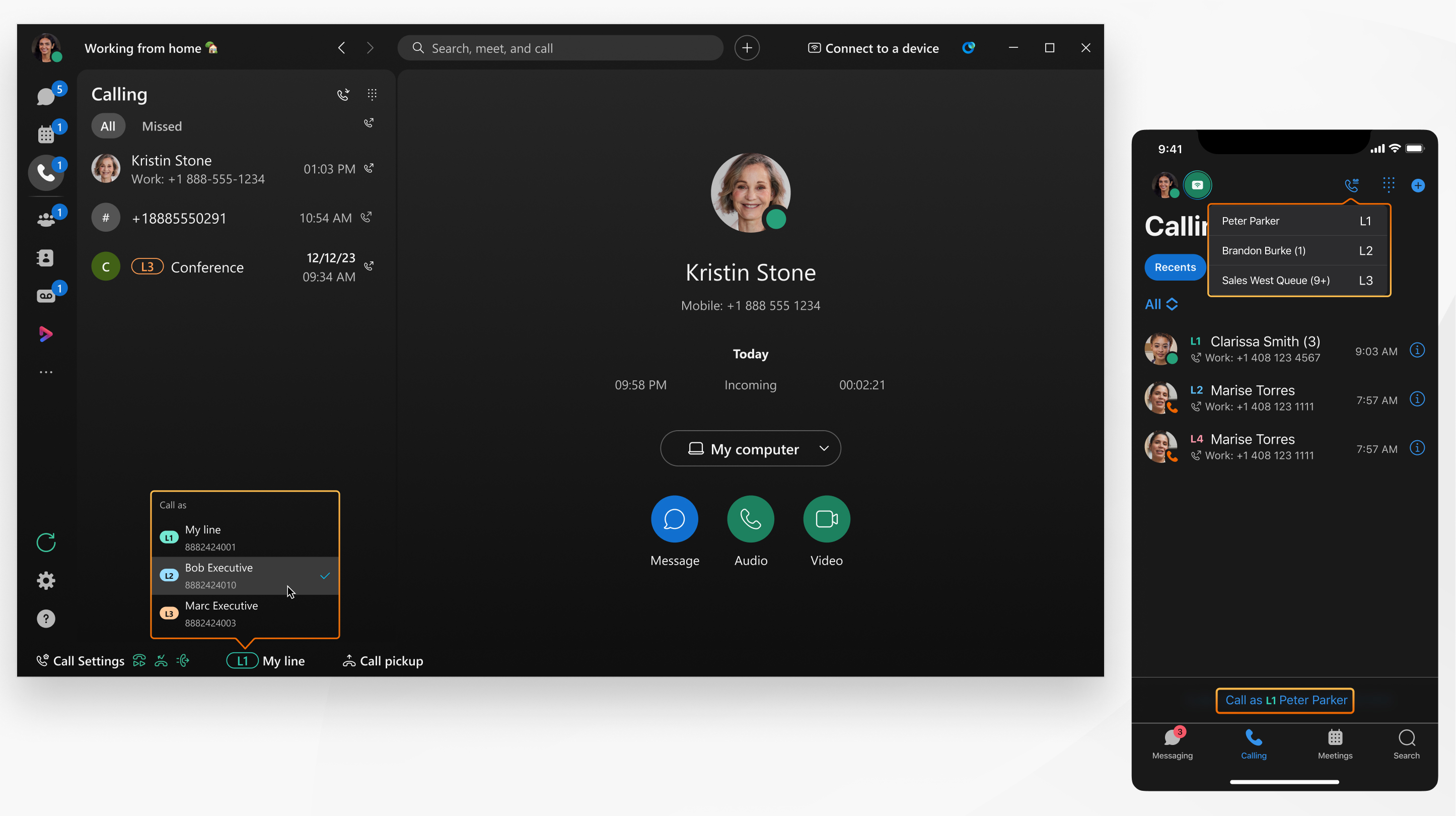Open the Search tab in the mobile bottom bar
The height and width of the screenshot is (816, 1456).
1406,743
